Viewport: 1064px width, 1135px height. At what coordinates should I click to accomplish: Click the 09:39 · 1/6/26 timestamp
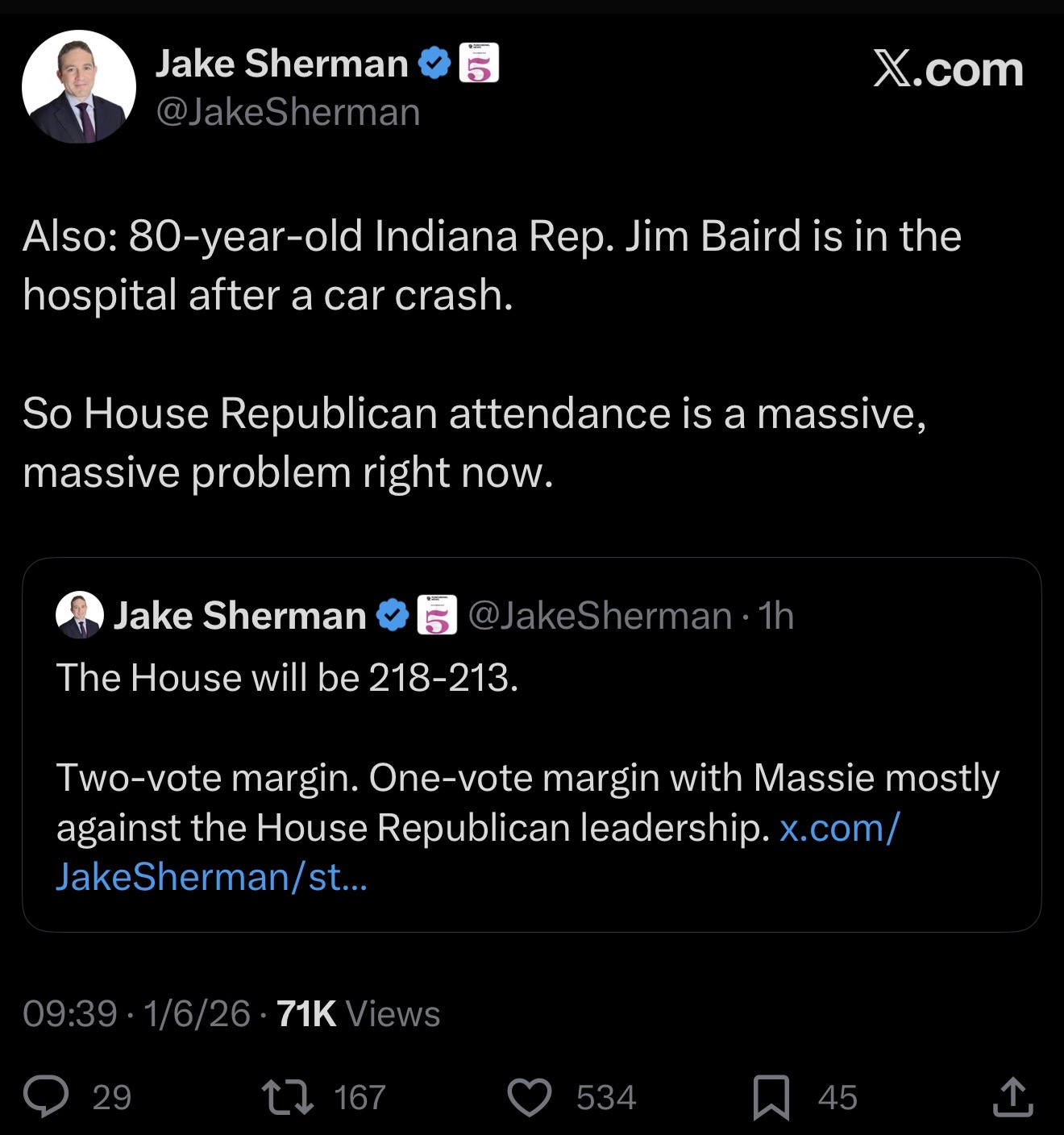tap(136, 1014)
